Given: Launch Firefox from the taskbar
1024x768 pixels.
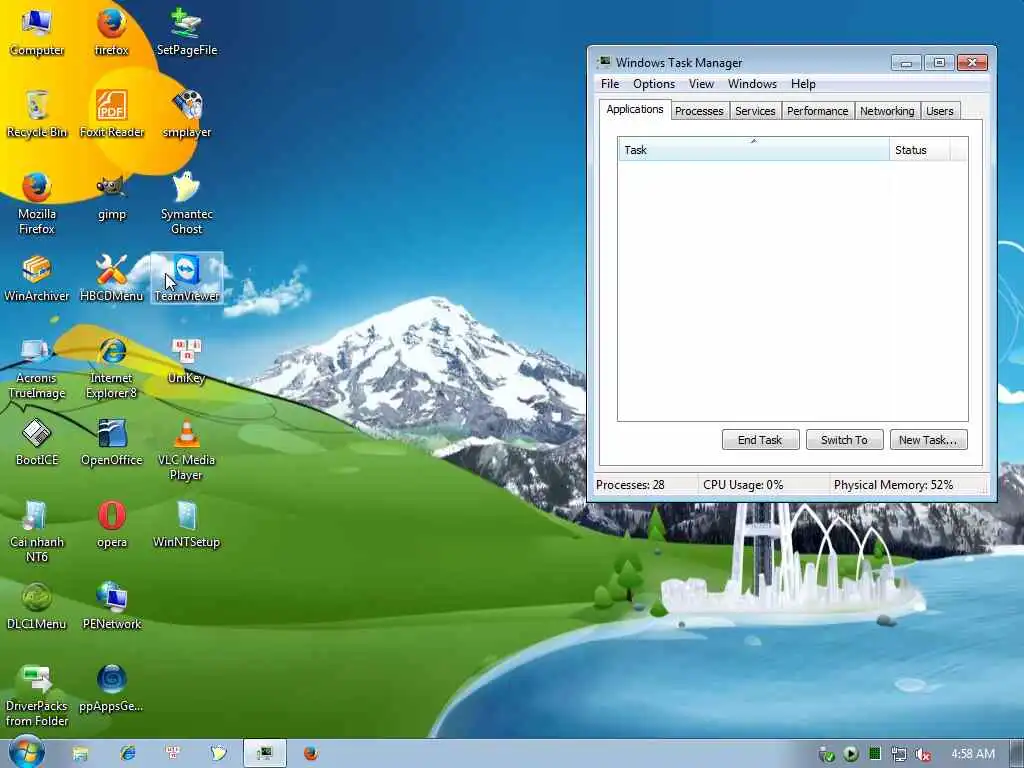Looking at the screenshot, I should [x=311, y=754].
